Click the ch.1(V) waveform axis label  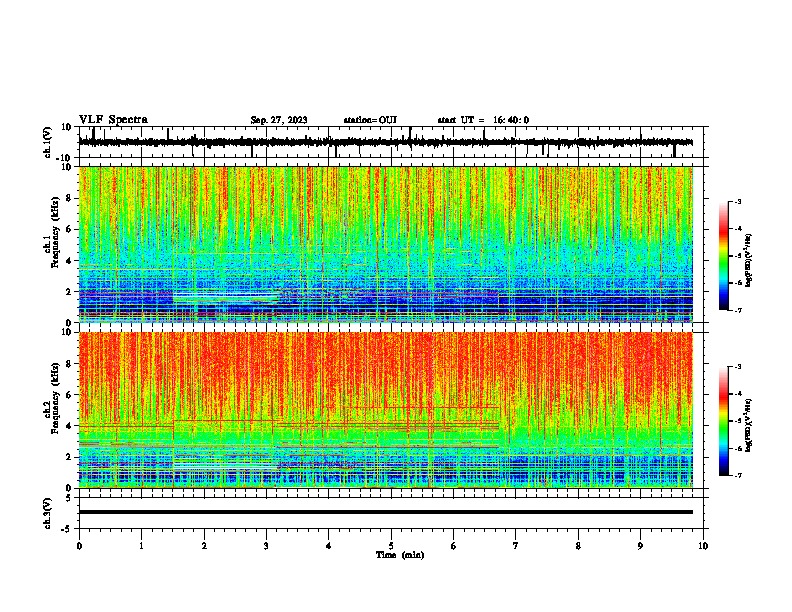click(48, 142)
